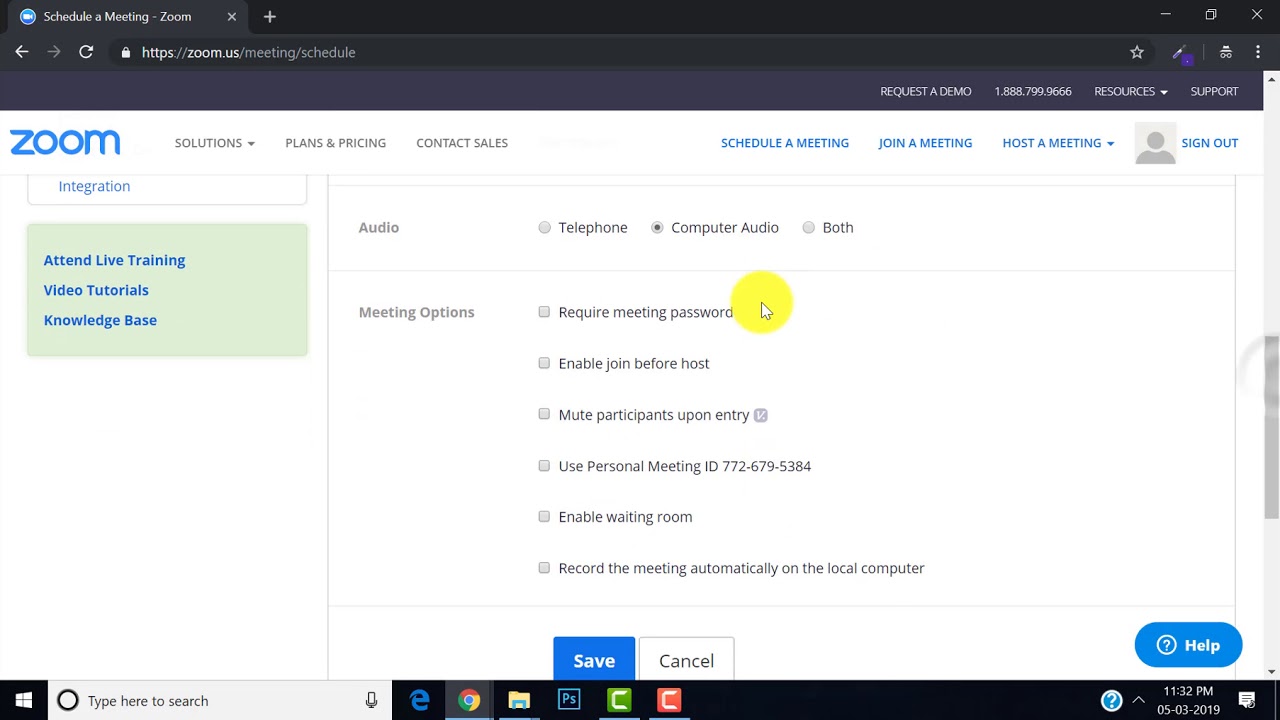Select the Telephone audio option
The image size is (1280, 720).
point(544,227)
